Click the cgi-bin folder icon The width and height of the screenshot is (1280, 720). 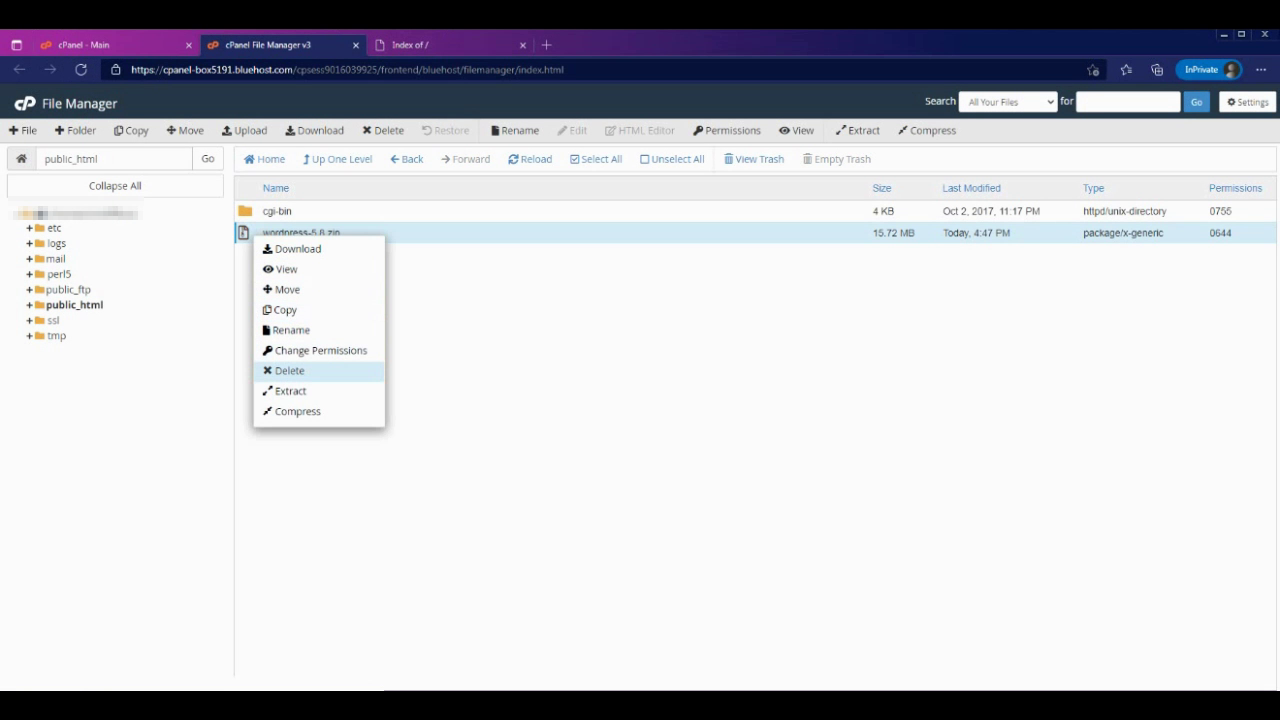[245, 211]
